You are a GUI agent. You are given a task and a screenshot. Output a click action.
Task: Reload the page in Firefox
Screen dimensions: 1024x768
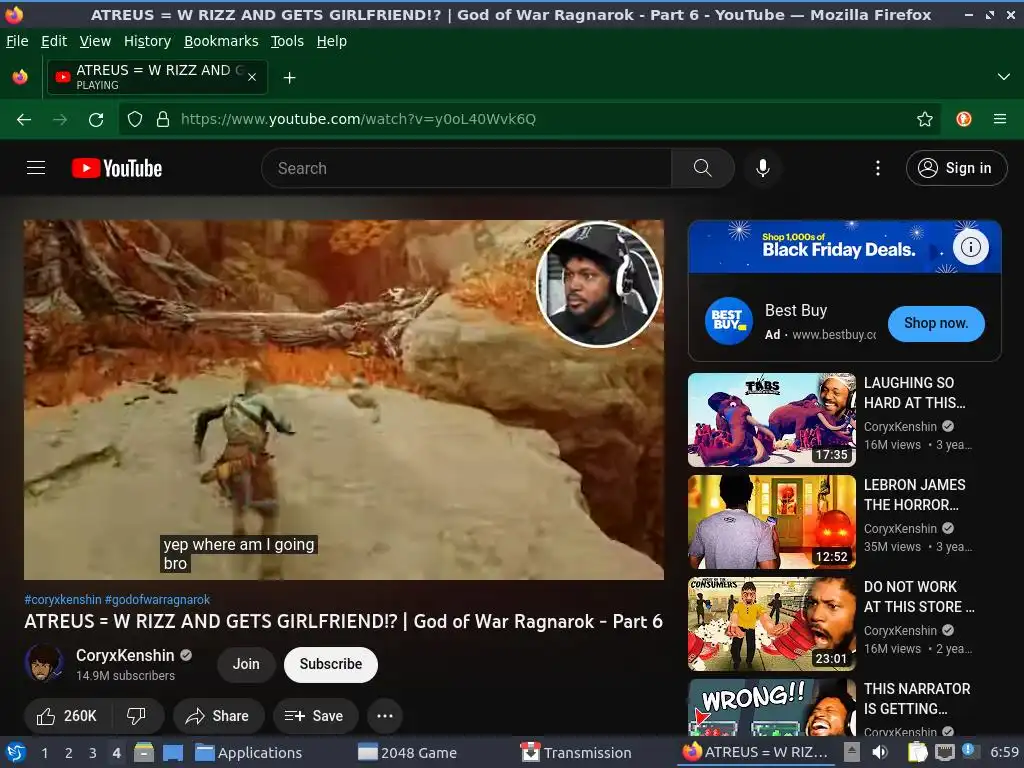coord(96,119)
